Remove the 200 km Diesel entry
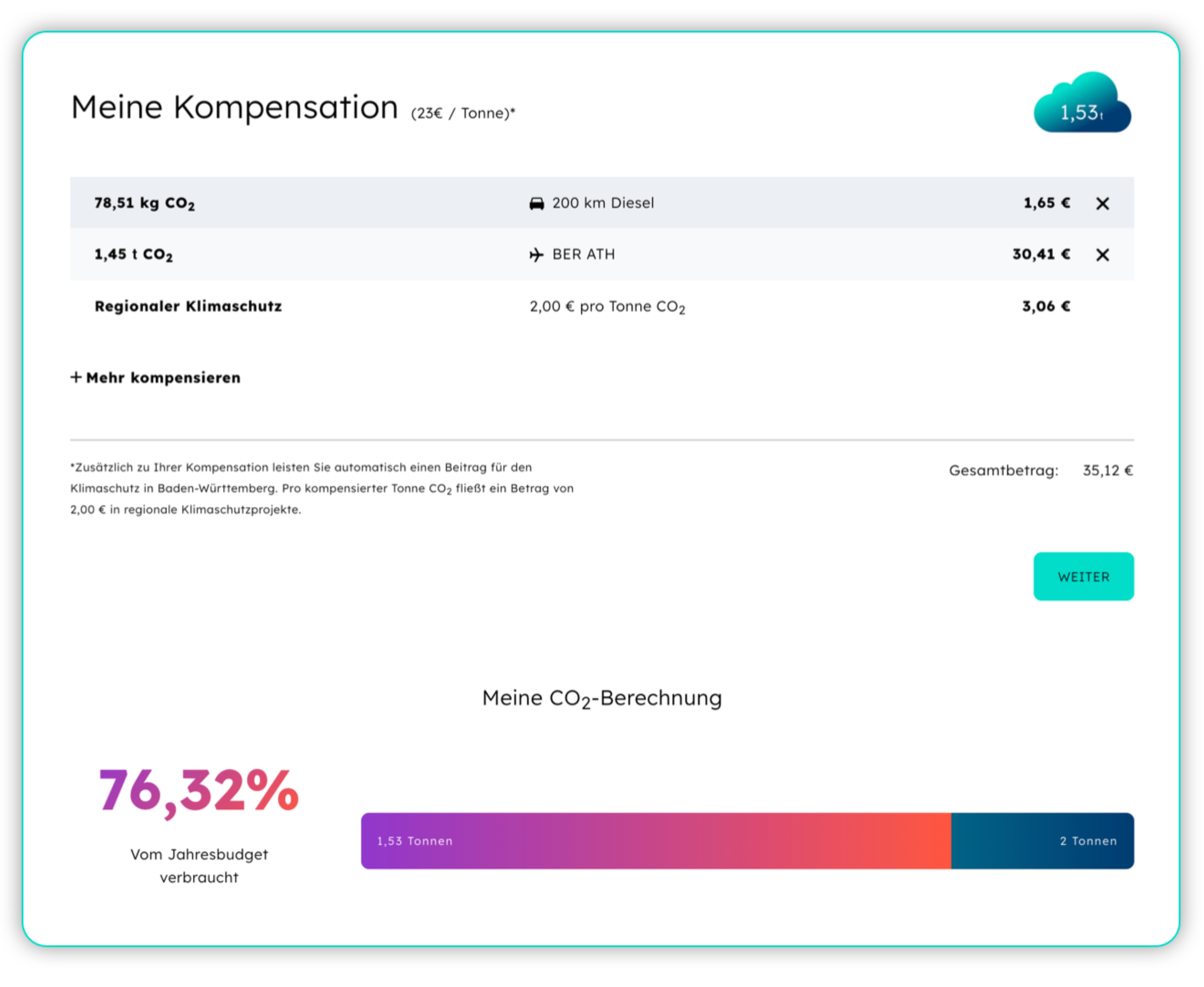The image size is (1204, 987). click(1102, 203)
